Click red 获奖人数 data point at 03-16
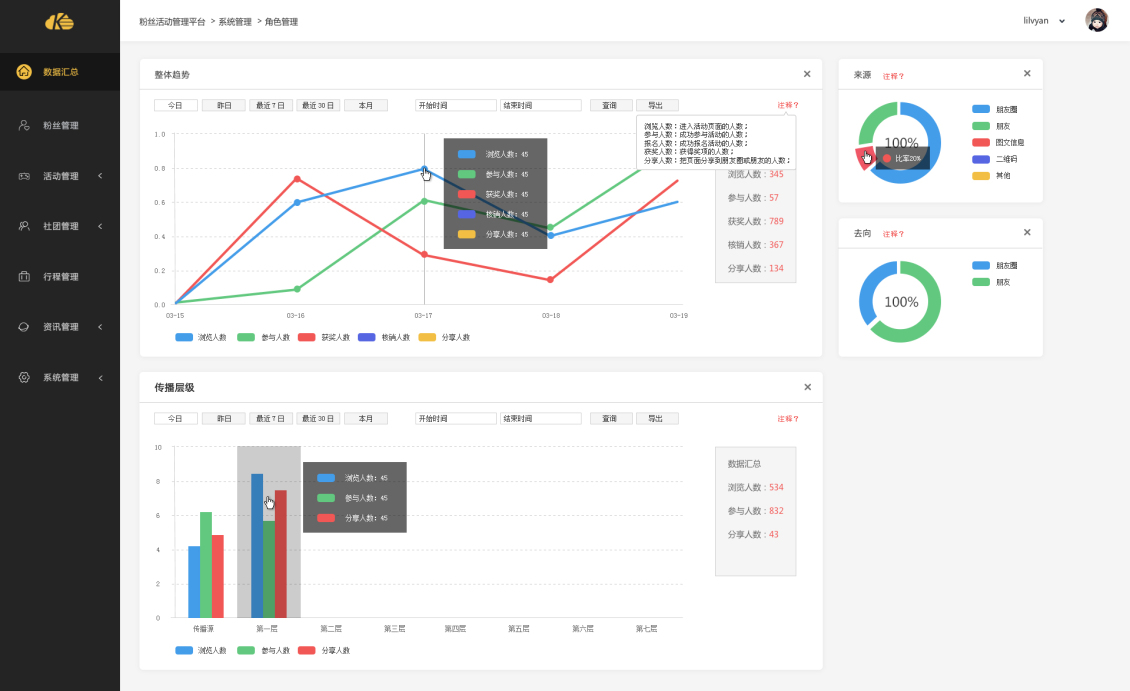This screenshot has height=691, width=1130. pyautogui.click(x=297, y=179)
